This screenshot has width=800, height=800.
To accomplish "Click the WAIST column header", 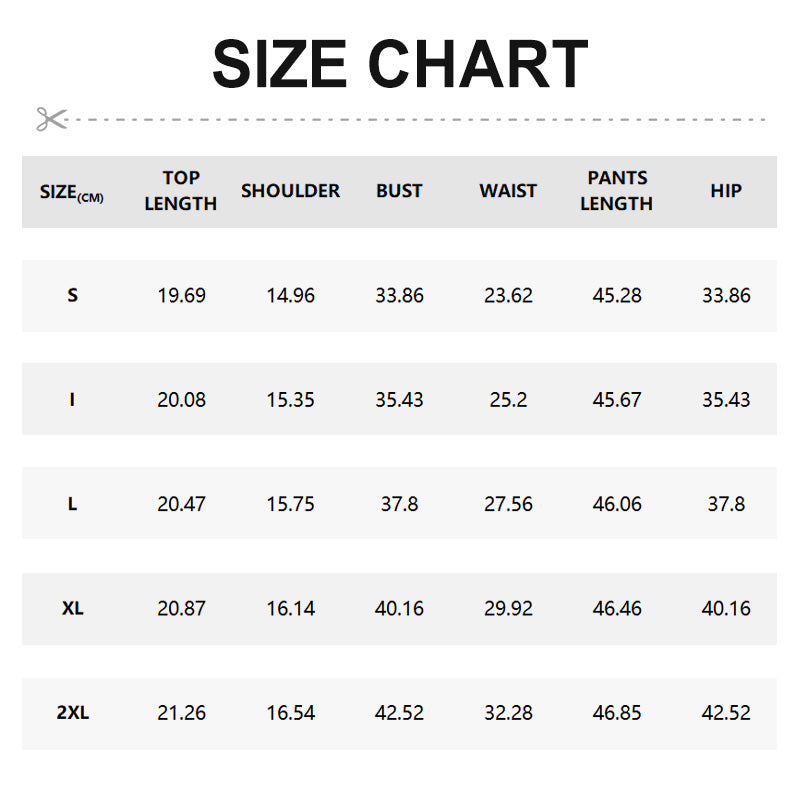I will coord(508,191).
